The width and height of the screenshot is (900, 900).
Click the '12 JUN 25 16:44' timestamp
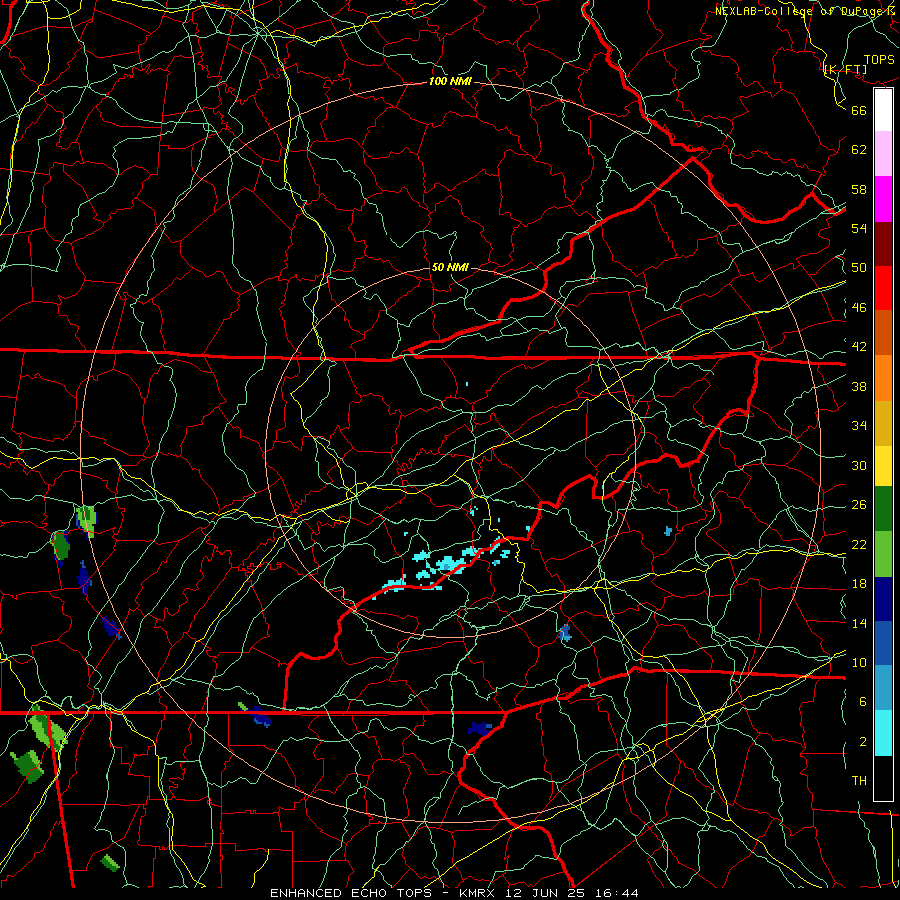pos(572,893)
